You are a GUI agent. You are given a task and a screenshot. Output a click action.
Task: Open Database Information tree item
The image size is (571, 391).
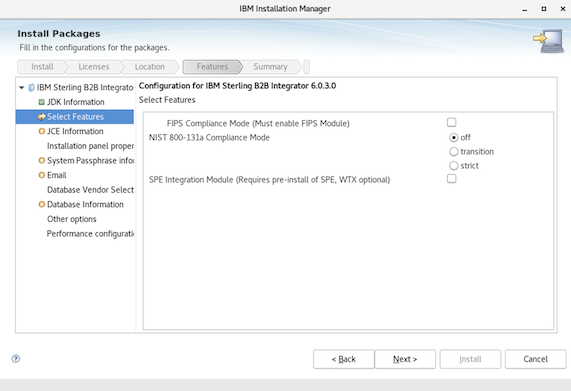[x=85, y=204]
